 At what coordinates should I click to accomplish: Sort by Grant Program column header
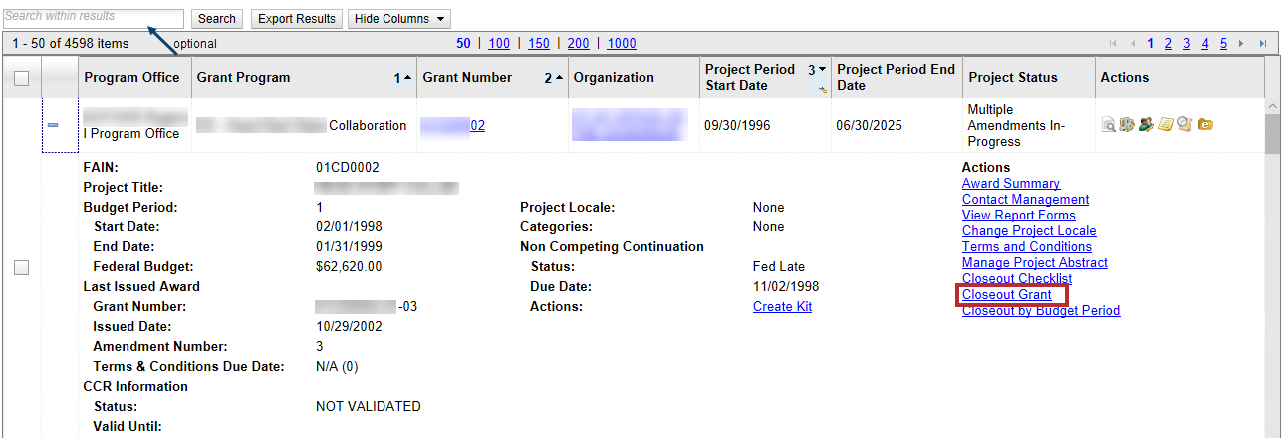point(243,78)
